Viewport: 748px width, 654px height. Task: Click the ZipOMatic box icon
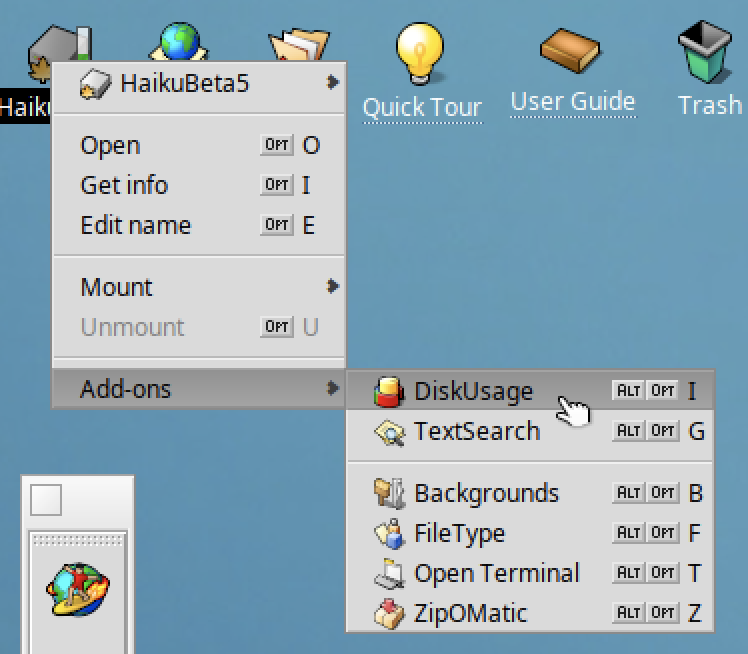389,613
